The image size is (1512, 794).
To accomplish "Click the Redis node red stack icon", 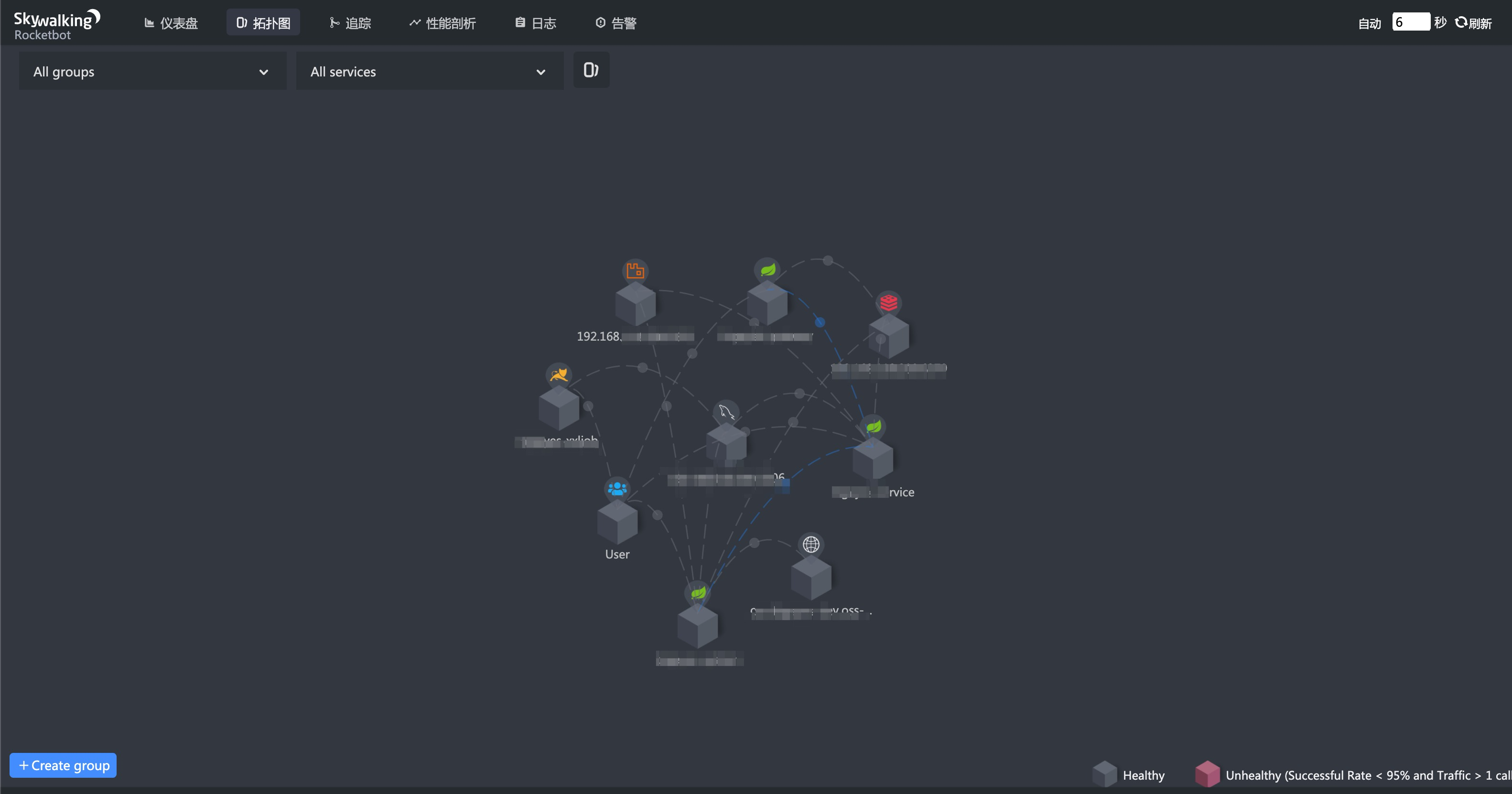I will pyautogui.click(x=889, y=303).
